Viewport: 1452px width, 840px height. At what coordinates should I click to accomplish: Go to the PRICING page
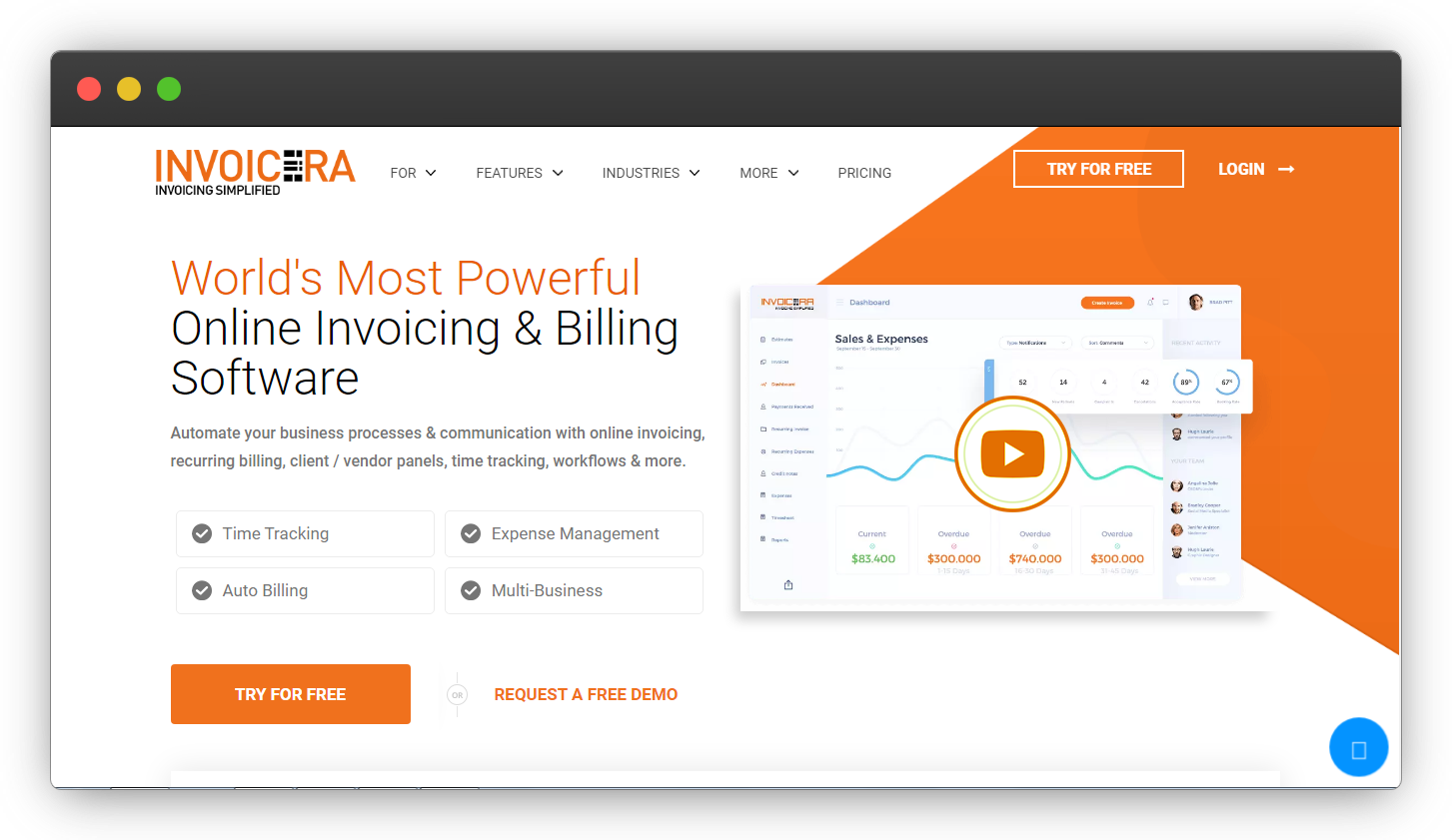tap(864, 173)
